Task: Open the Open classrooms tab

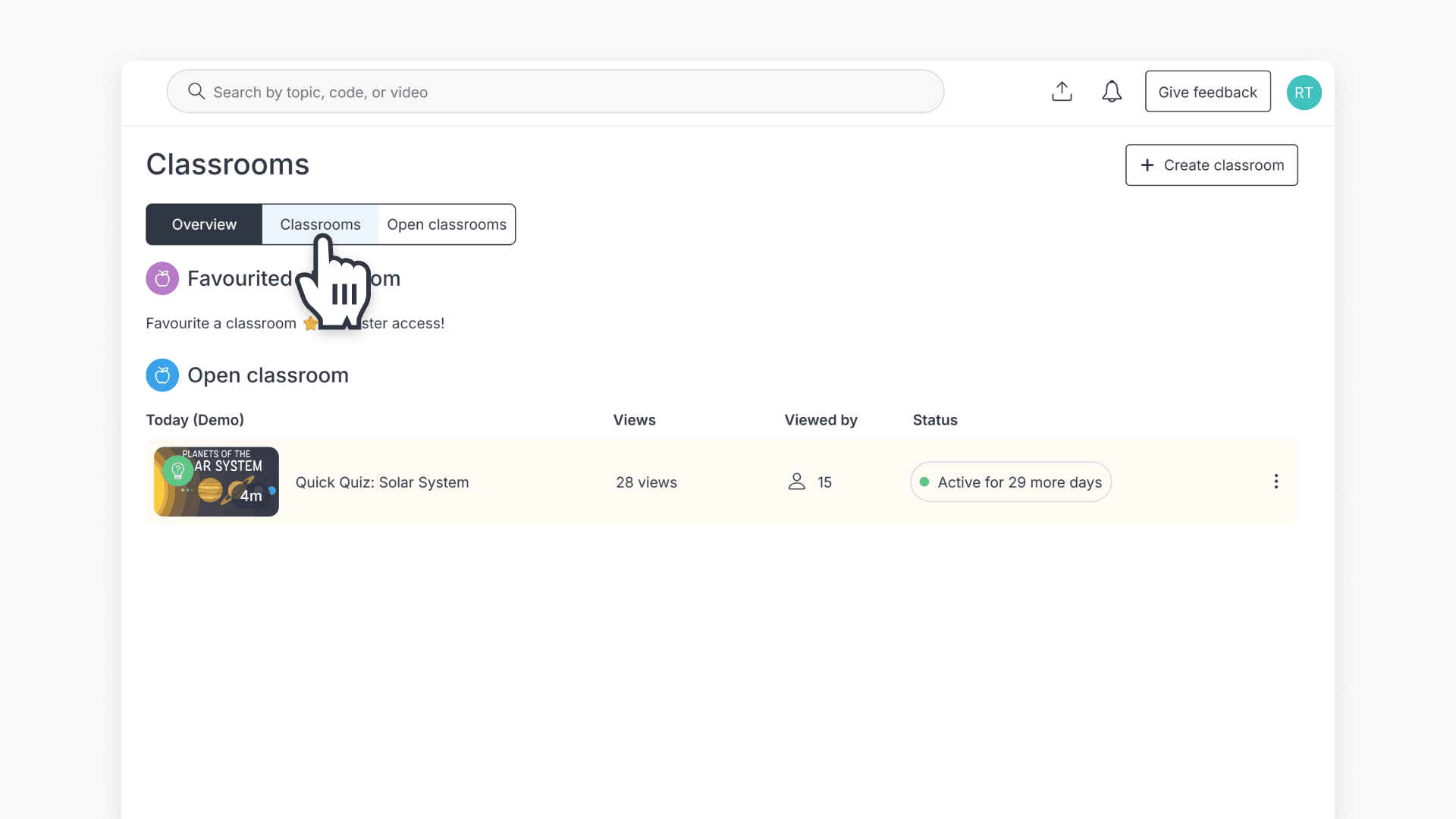Action: click(x=447, y=224)
